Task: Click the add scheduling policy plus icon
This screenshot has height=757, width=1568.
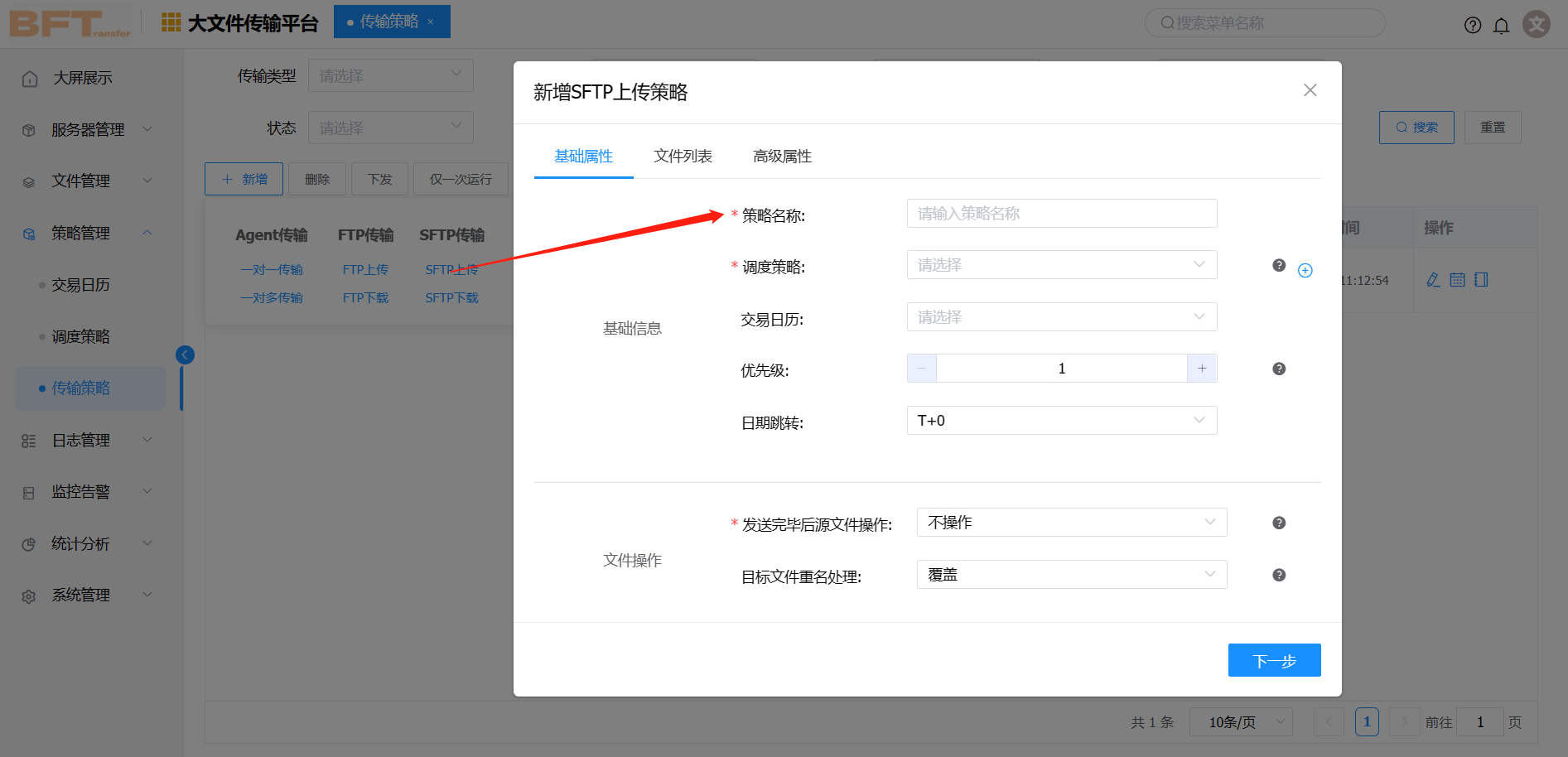Action: 1305,271
